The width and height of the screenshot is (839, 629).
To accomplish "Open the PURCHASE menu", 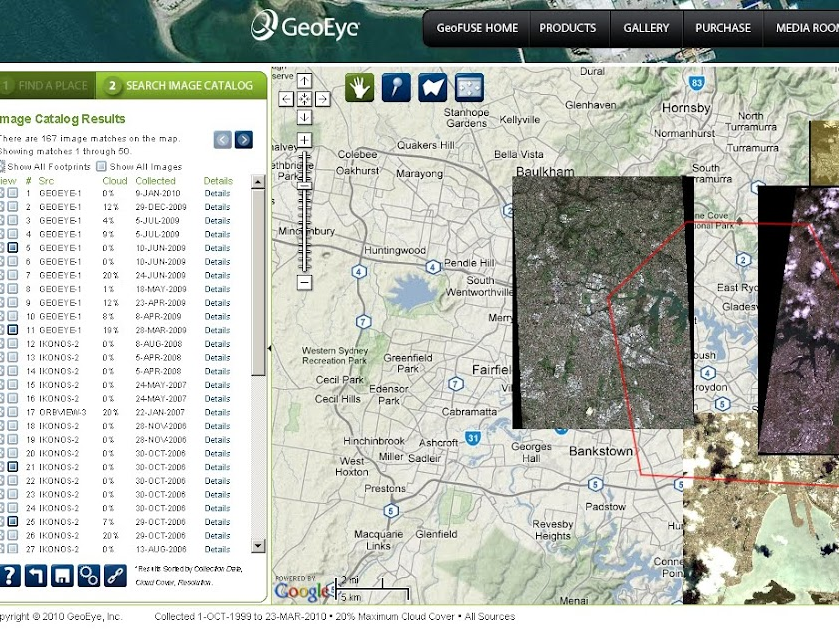I will point(723,28).
